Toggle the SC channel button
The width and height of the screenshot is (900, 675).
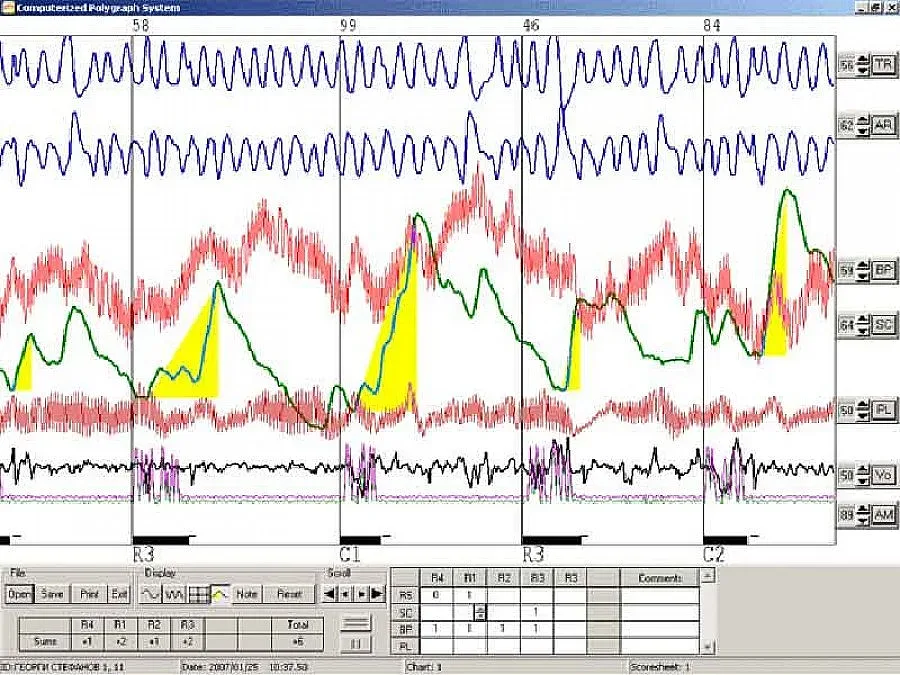tap(883, 324)
